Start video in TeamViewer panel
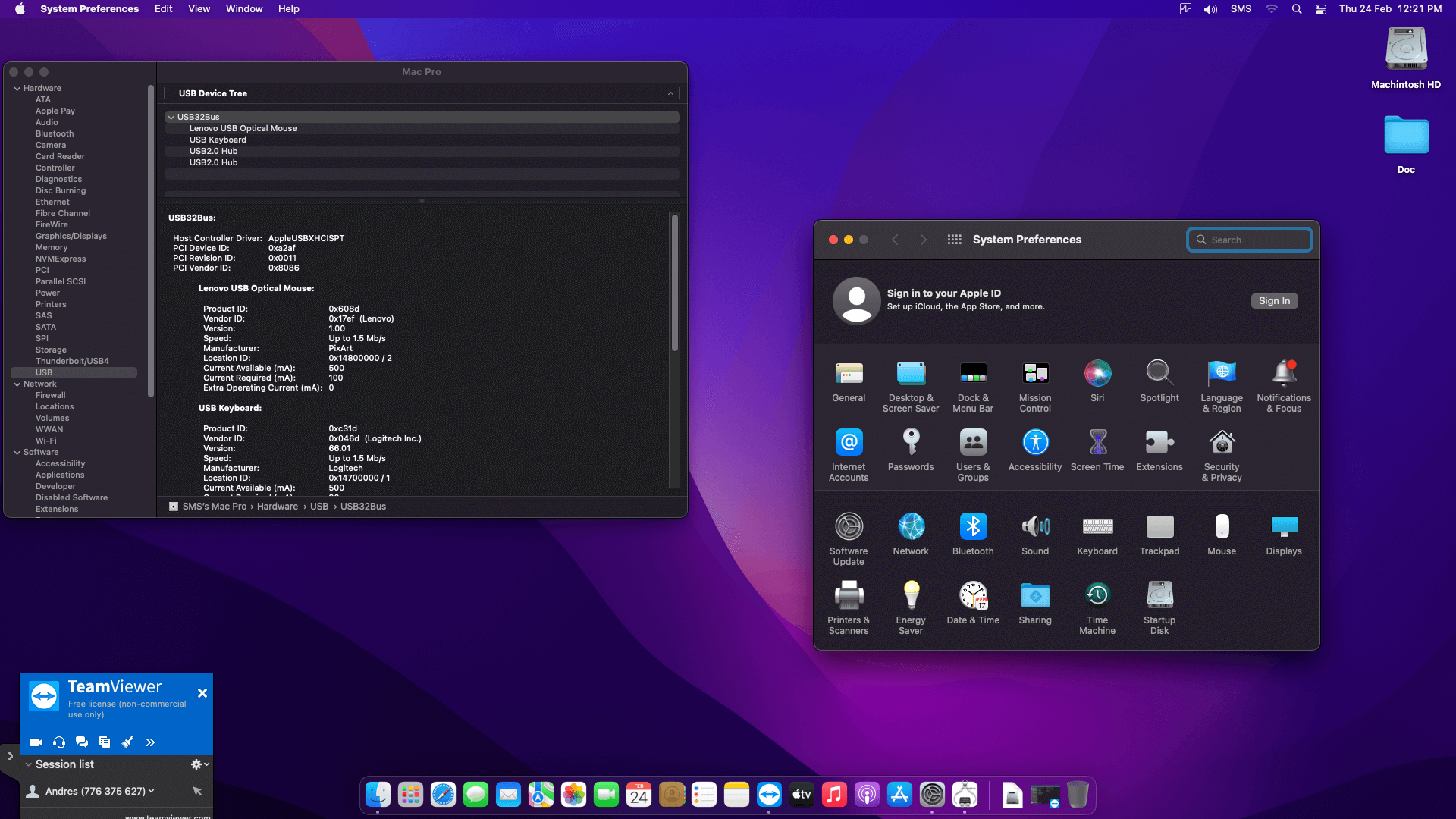The image size is (1456, 819). (36, 742)
